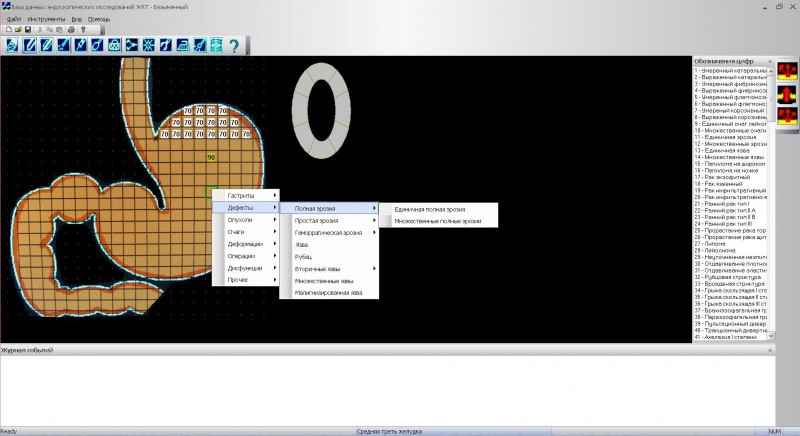Select the light cyan grid pattern icon
800x436 pixels.
coord(216,45)
